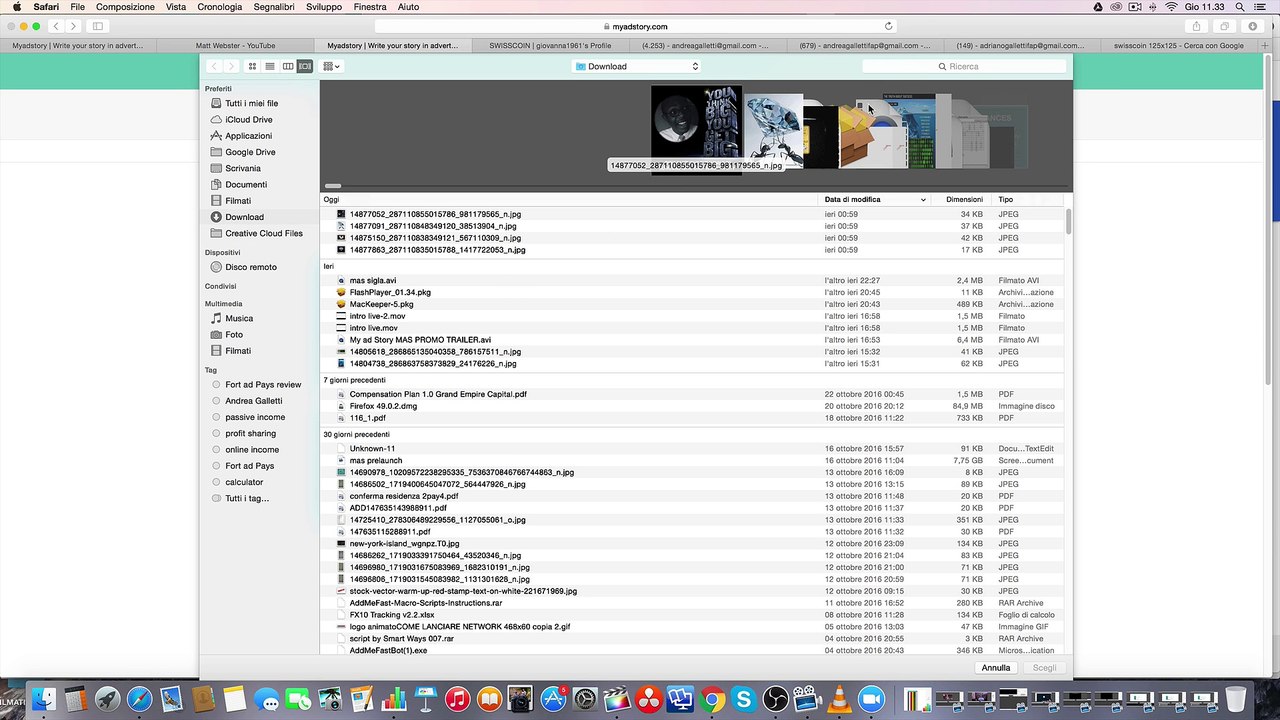Select file intro live-2.mov
The height and width of the screenshot is (720, 1280).
[377, 316]
